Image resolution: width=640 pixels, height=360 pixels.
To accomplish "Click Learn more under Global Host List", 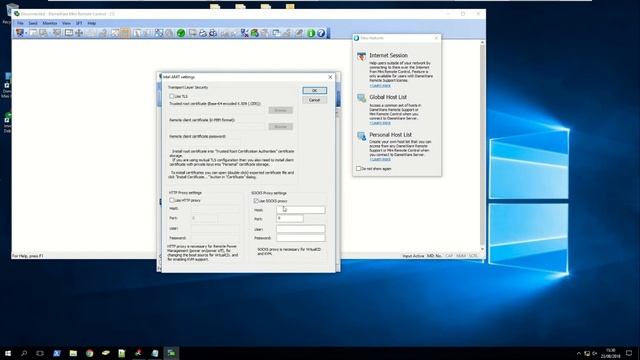I will click(x=380, y=123).
